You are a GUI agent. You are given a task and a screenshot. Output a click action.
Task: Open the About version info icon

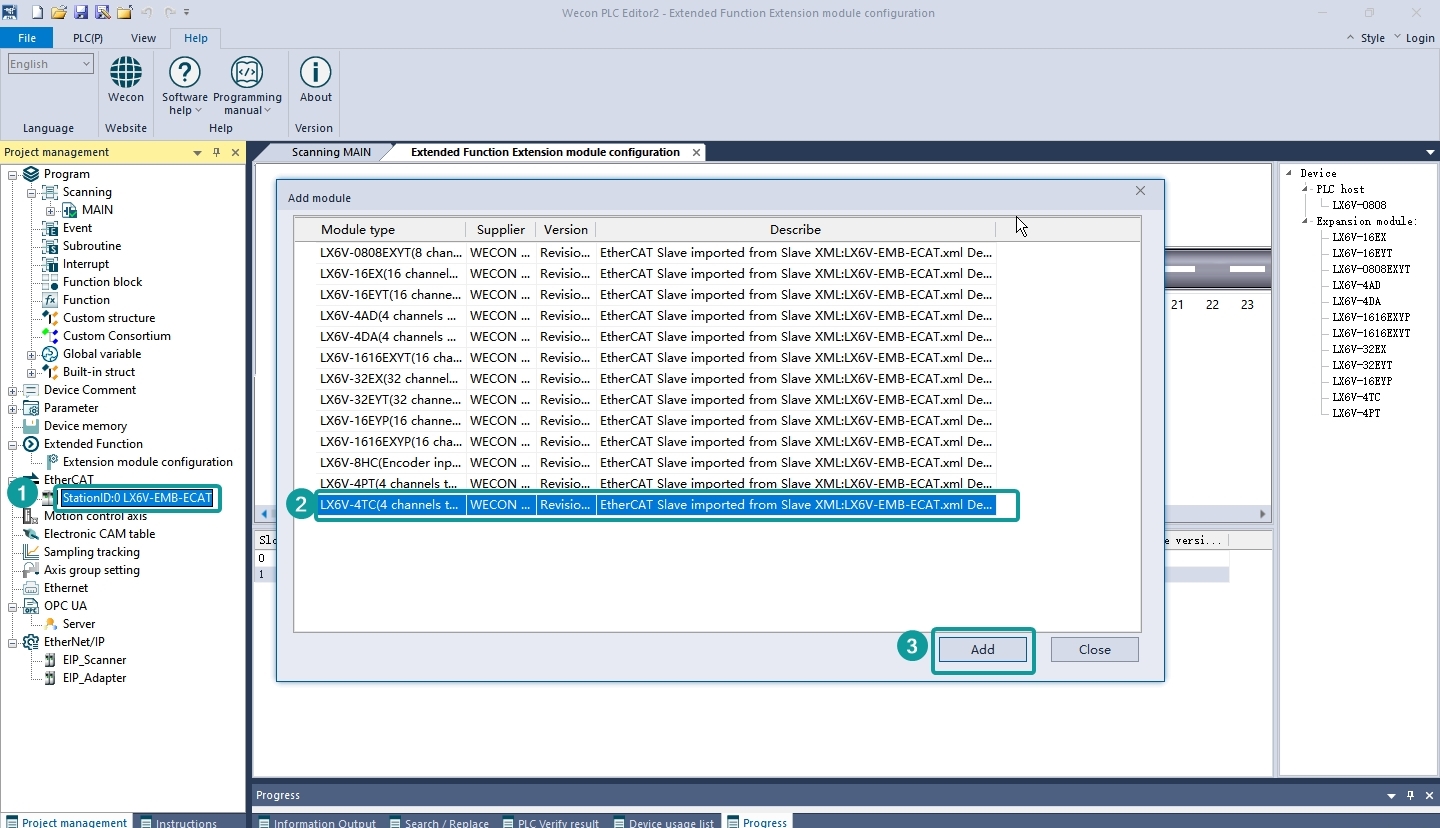pyautogui.click(x=315, y=72)
